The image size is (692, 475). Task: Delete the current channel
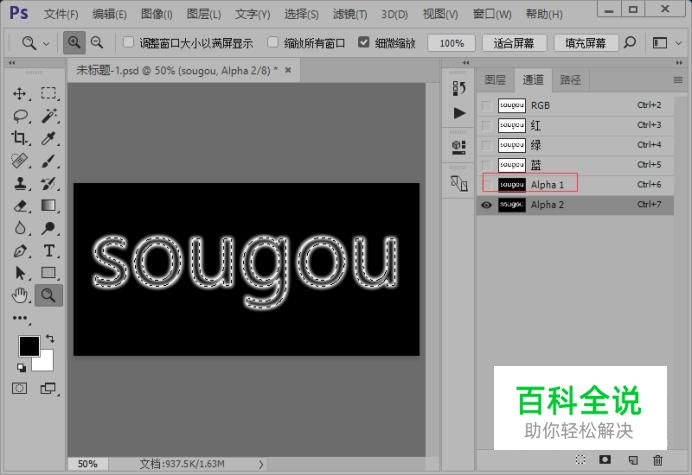pos(658,460)
